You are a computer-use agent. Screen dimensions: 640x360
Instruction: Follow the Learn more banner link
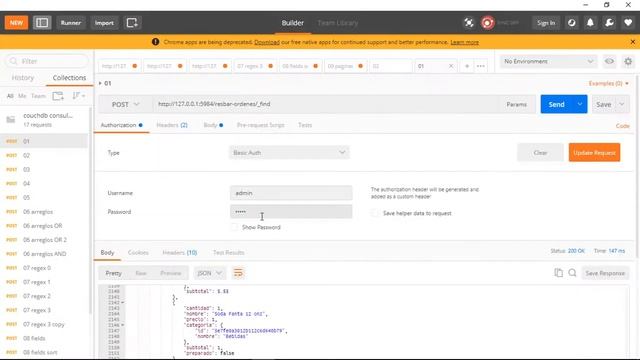point(464,42)
